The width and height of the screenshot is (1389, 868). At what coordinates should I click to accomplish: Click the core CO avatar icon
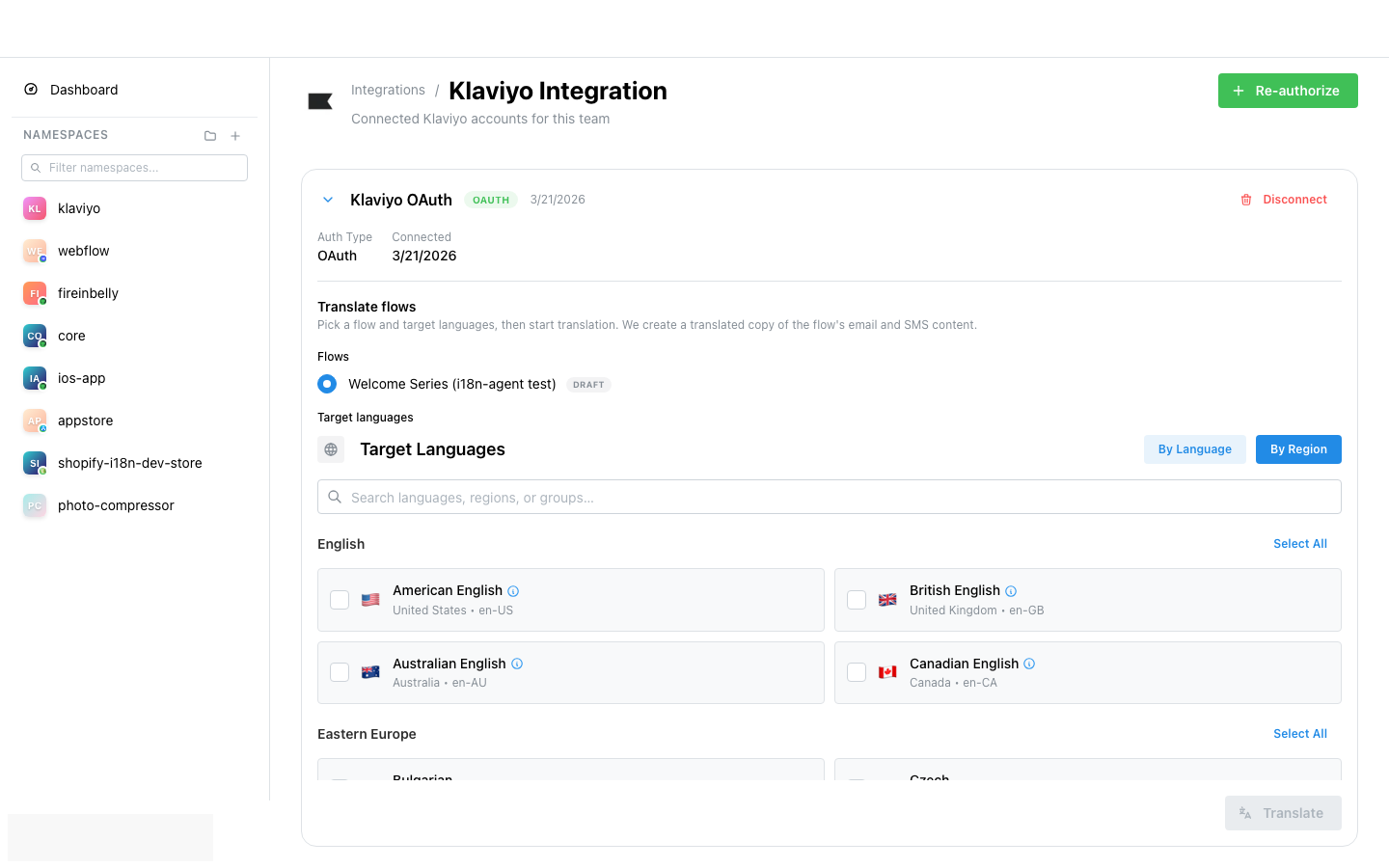click(x=35, y=336)
